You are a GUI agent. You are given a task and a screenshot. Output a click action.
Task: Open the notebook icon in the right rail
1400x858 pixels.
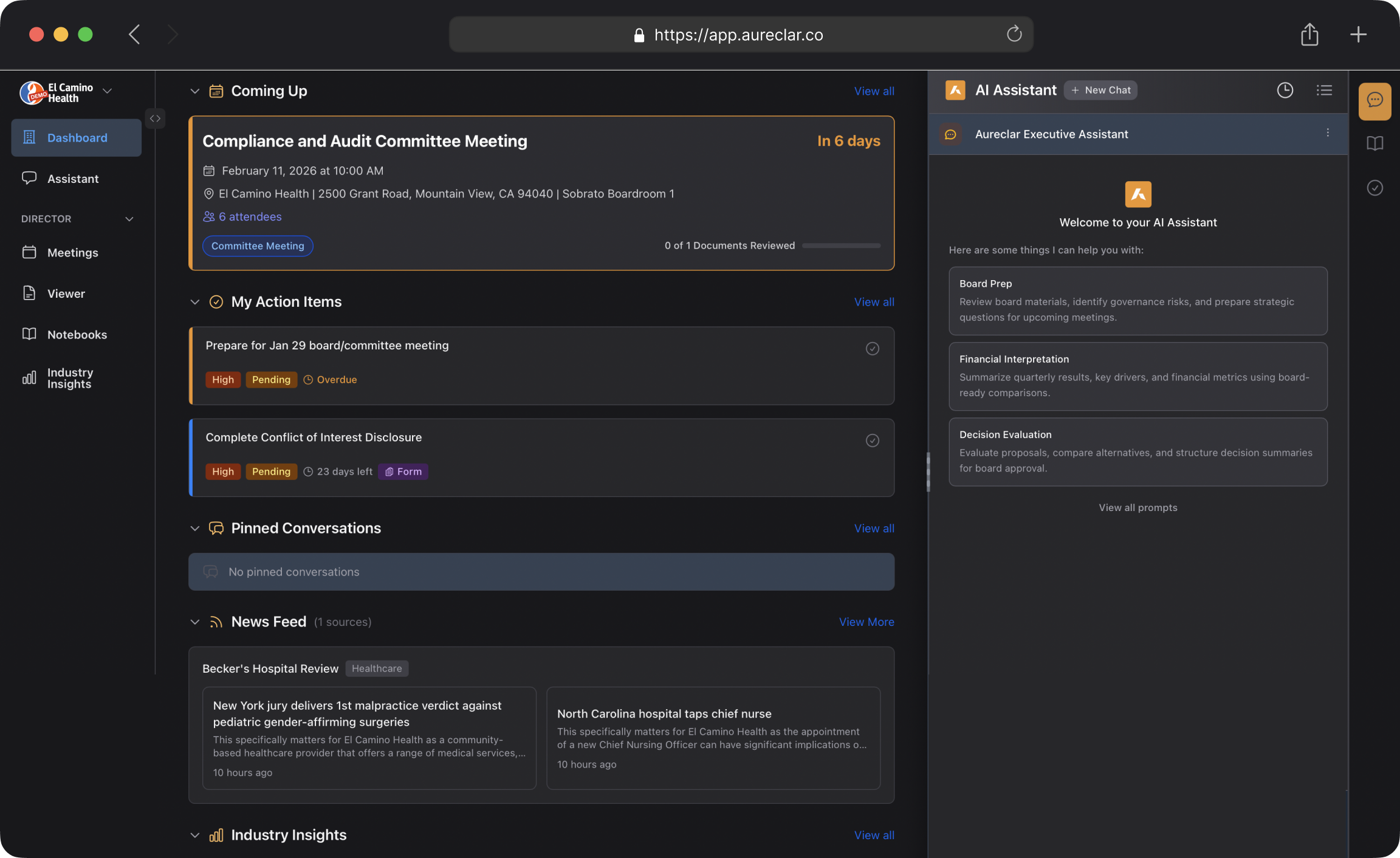click(1375, 143)
